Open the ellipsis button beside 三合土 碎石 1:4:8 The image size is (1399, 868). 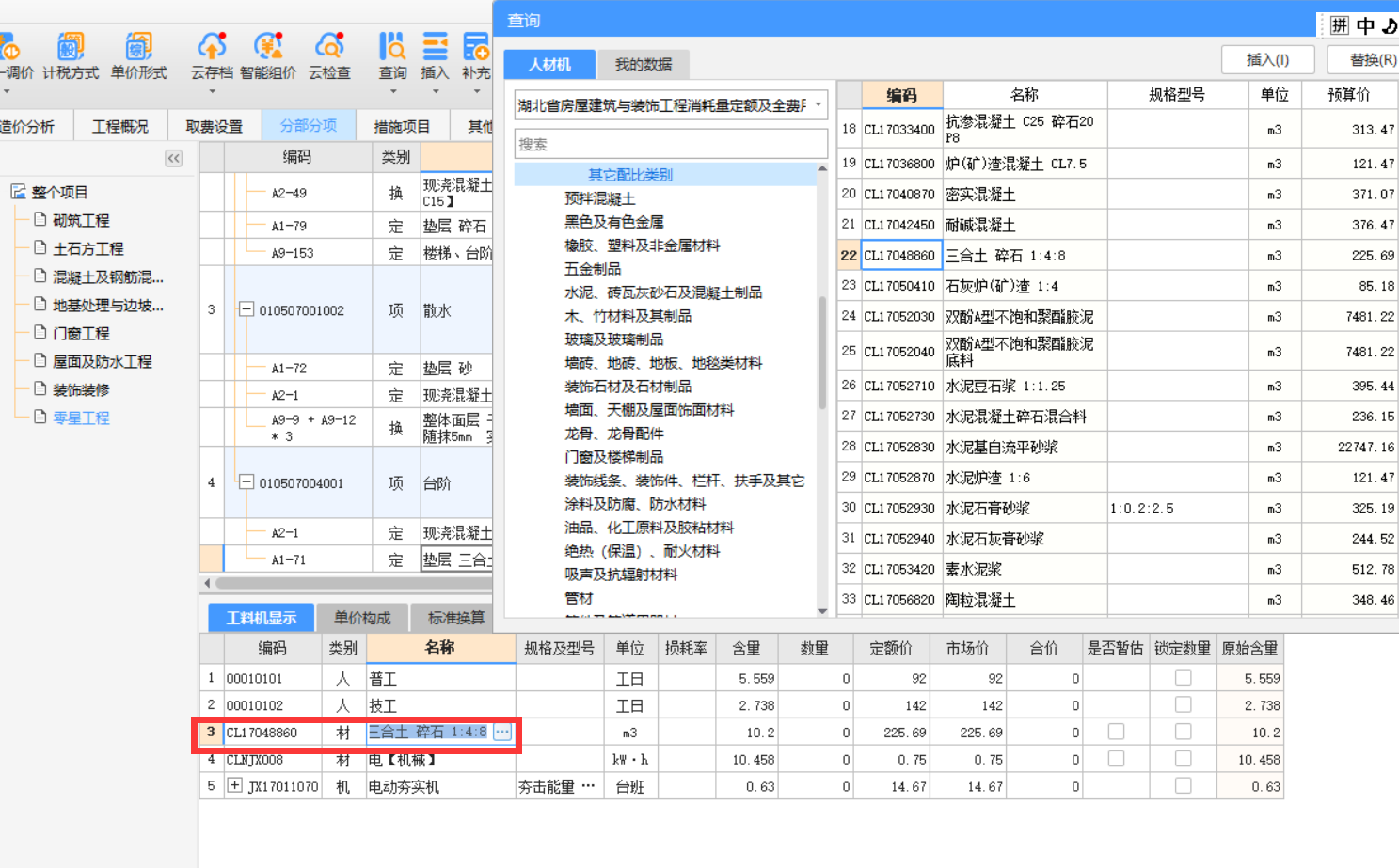(502, 732)
